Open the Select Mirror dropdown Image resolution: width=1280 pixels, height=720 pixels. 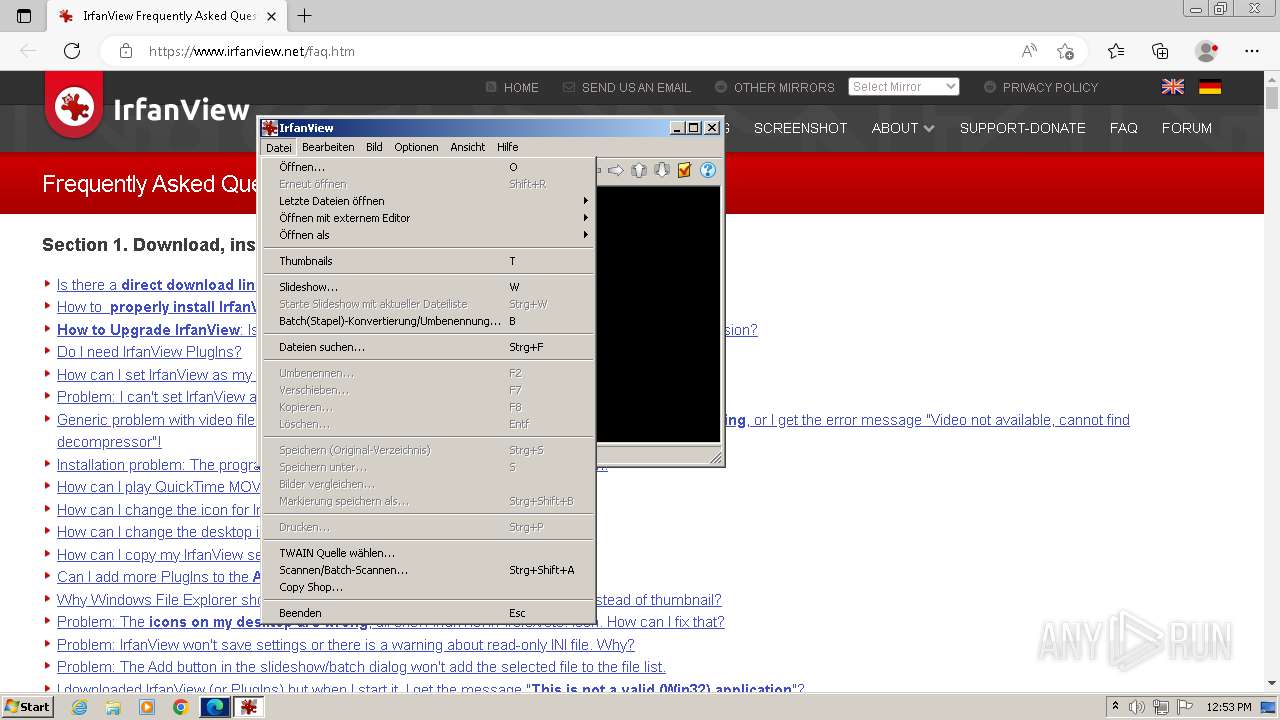pyautogui.click(x=904, y=87)
